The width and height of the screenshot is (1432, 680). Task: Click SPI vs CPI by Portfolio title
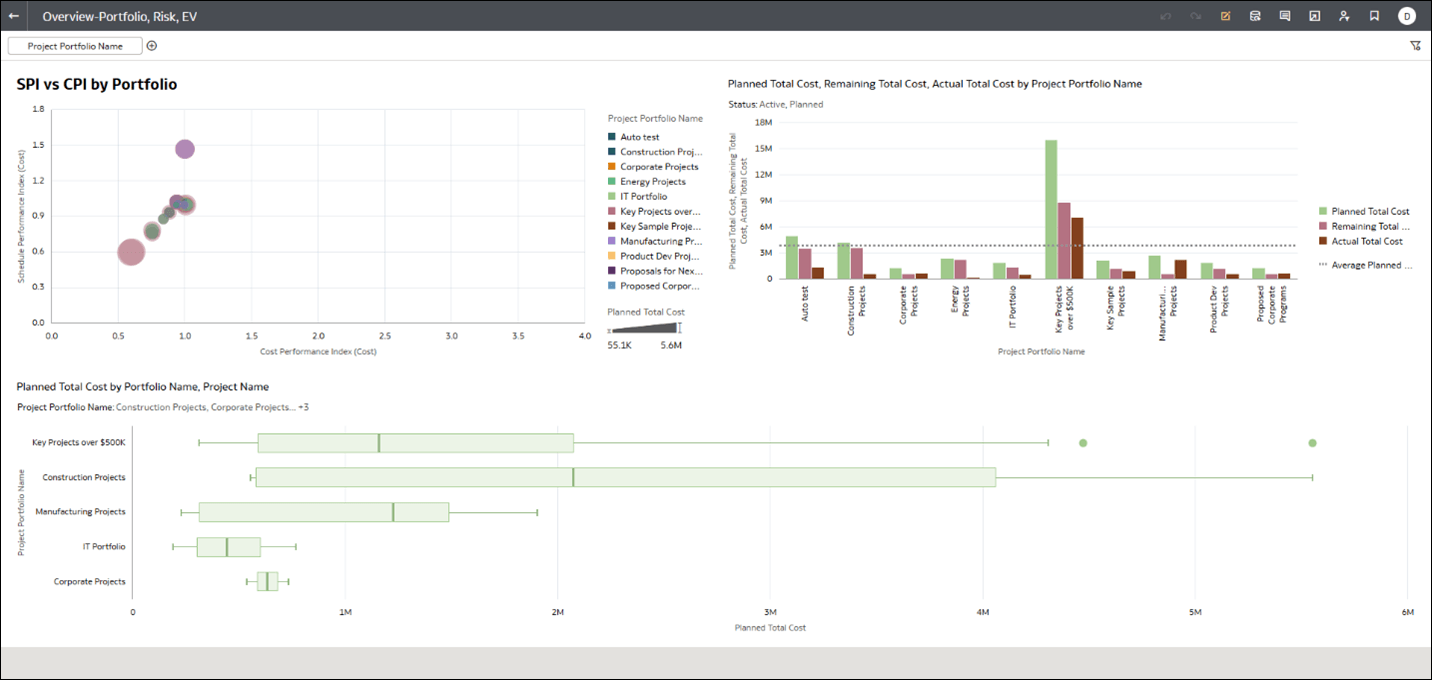click(97, 85)
